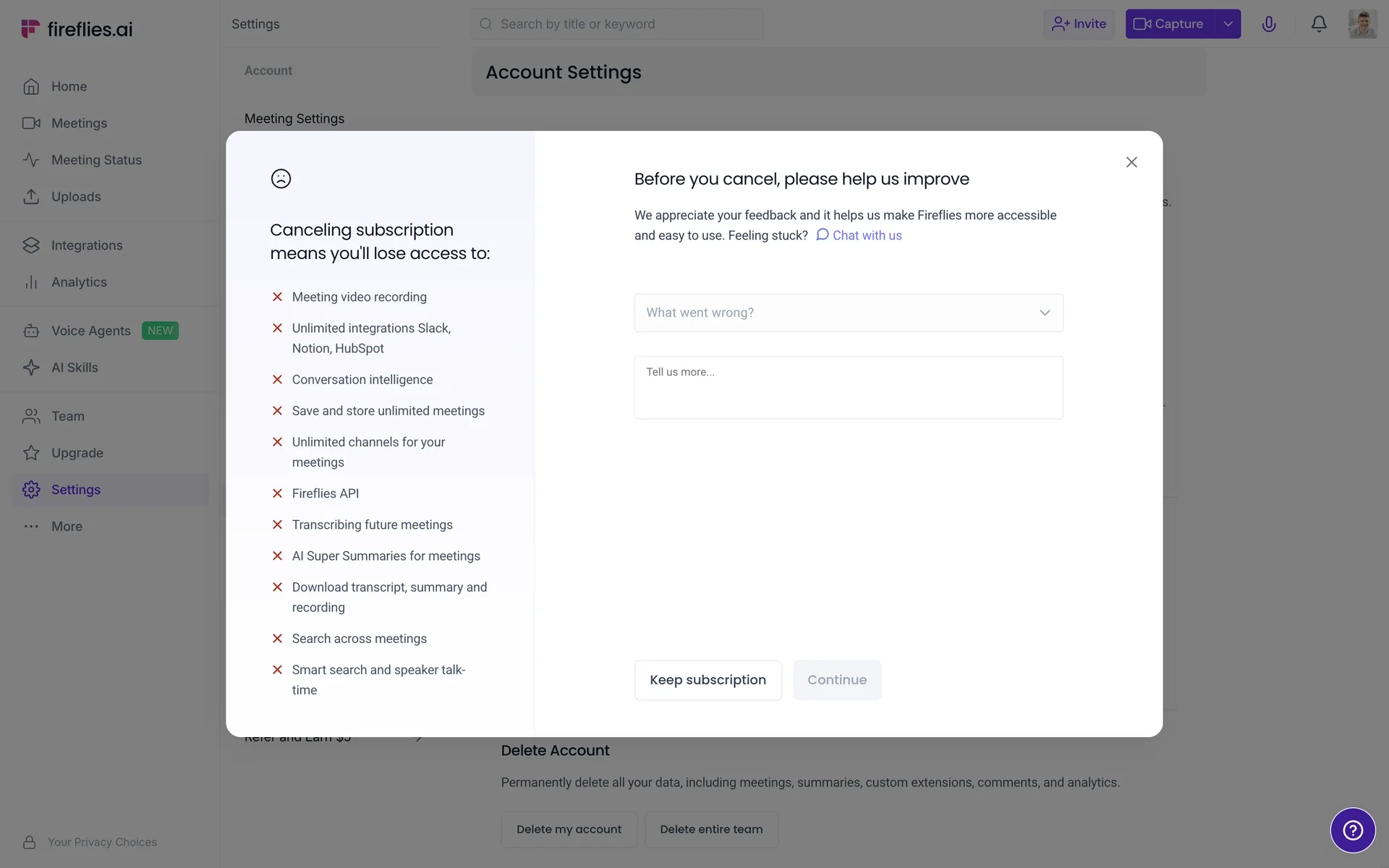The height and width of the screenshot is (868, 1389).
Task: Click Keep subscription button
Action: 708,680
